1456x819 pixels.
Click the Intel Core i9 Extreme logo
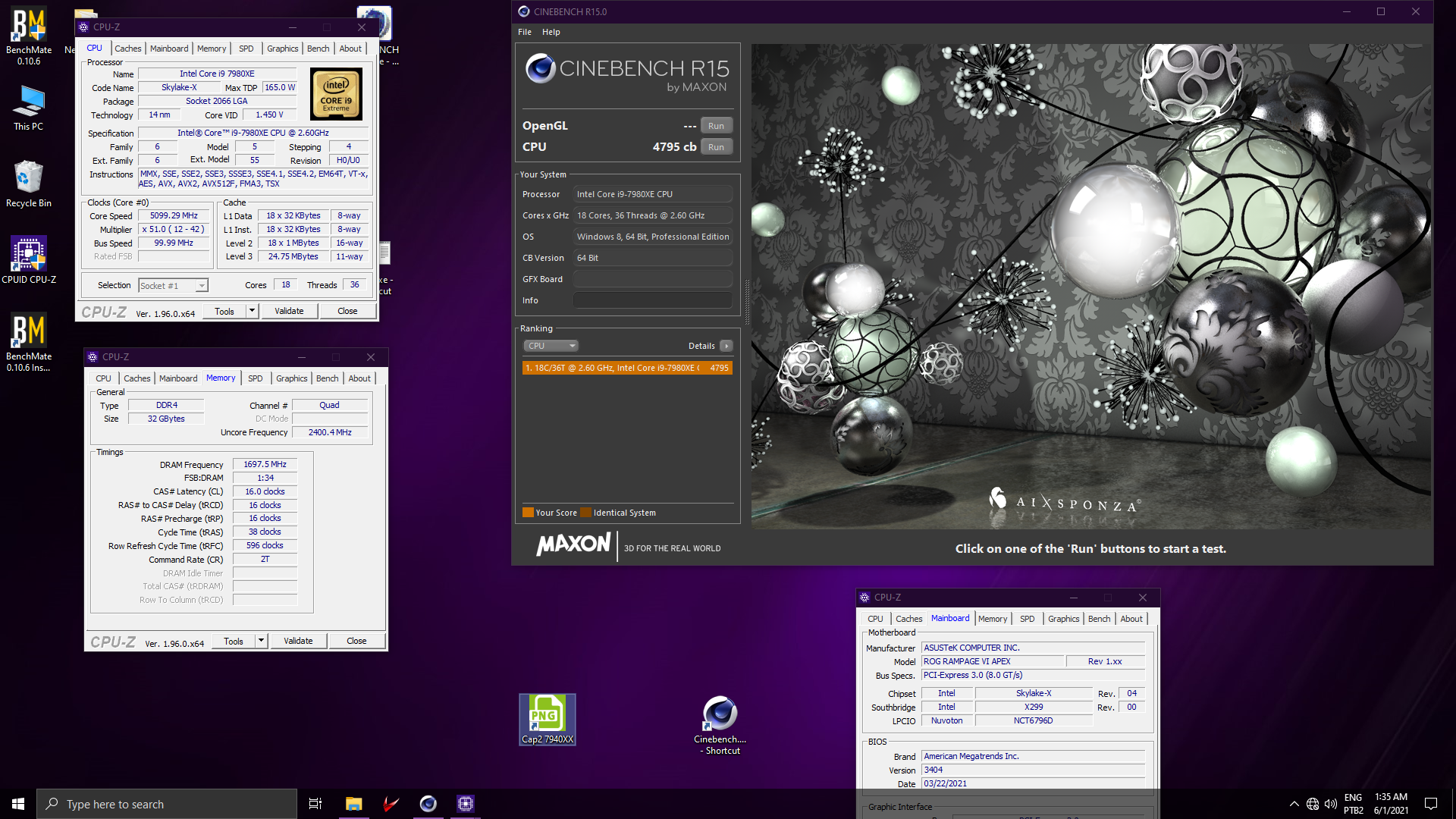[336, 94]
